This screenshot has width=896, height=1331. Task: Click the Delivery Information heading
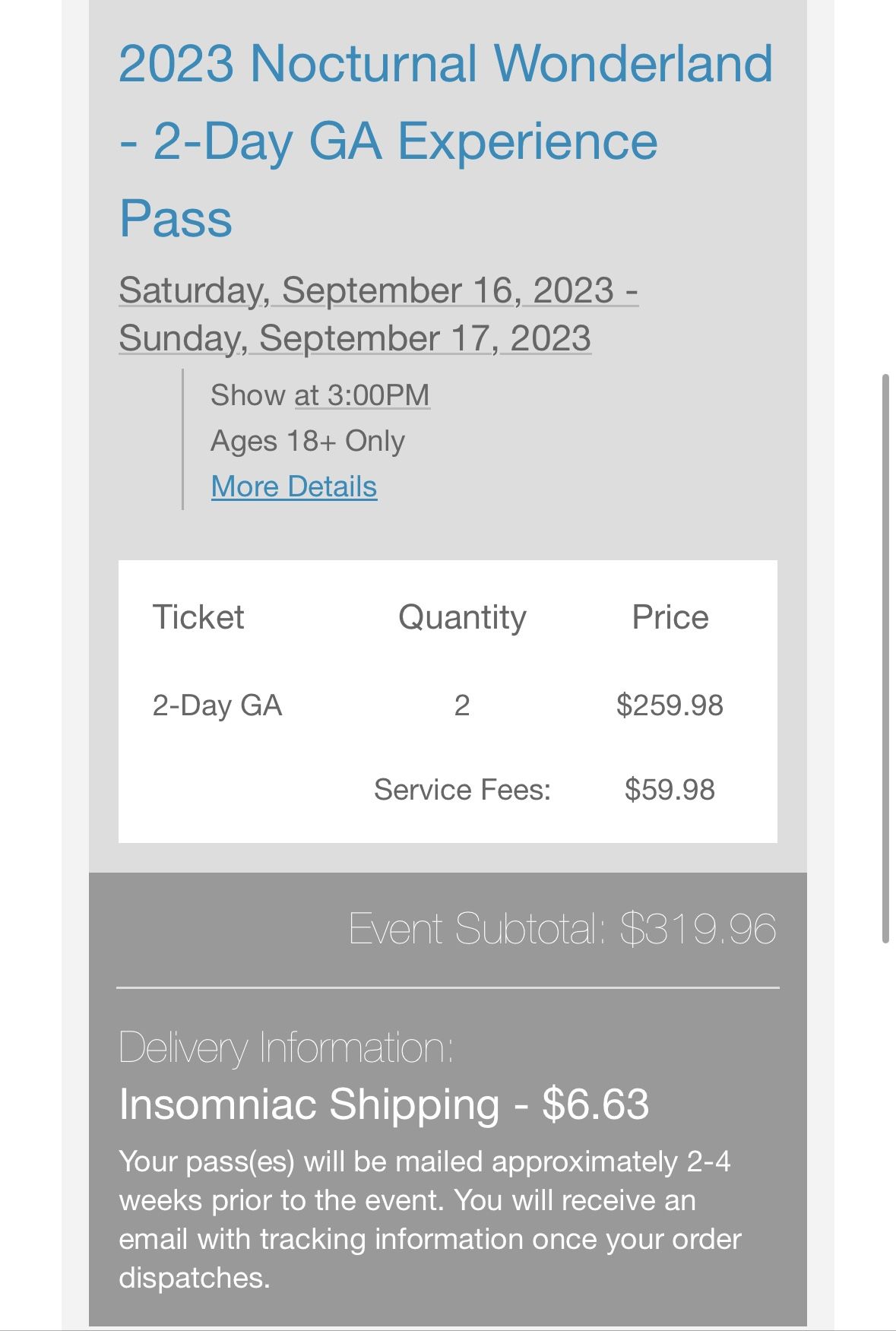[x=286, y=1047]
